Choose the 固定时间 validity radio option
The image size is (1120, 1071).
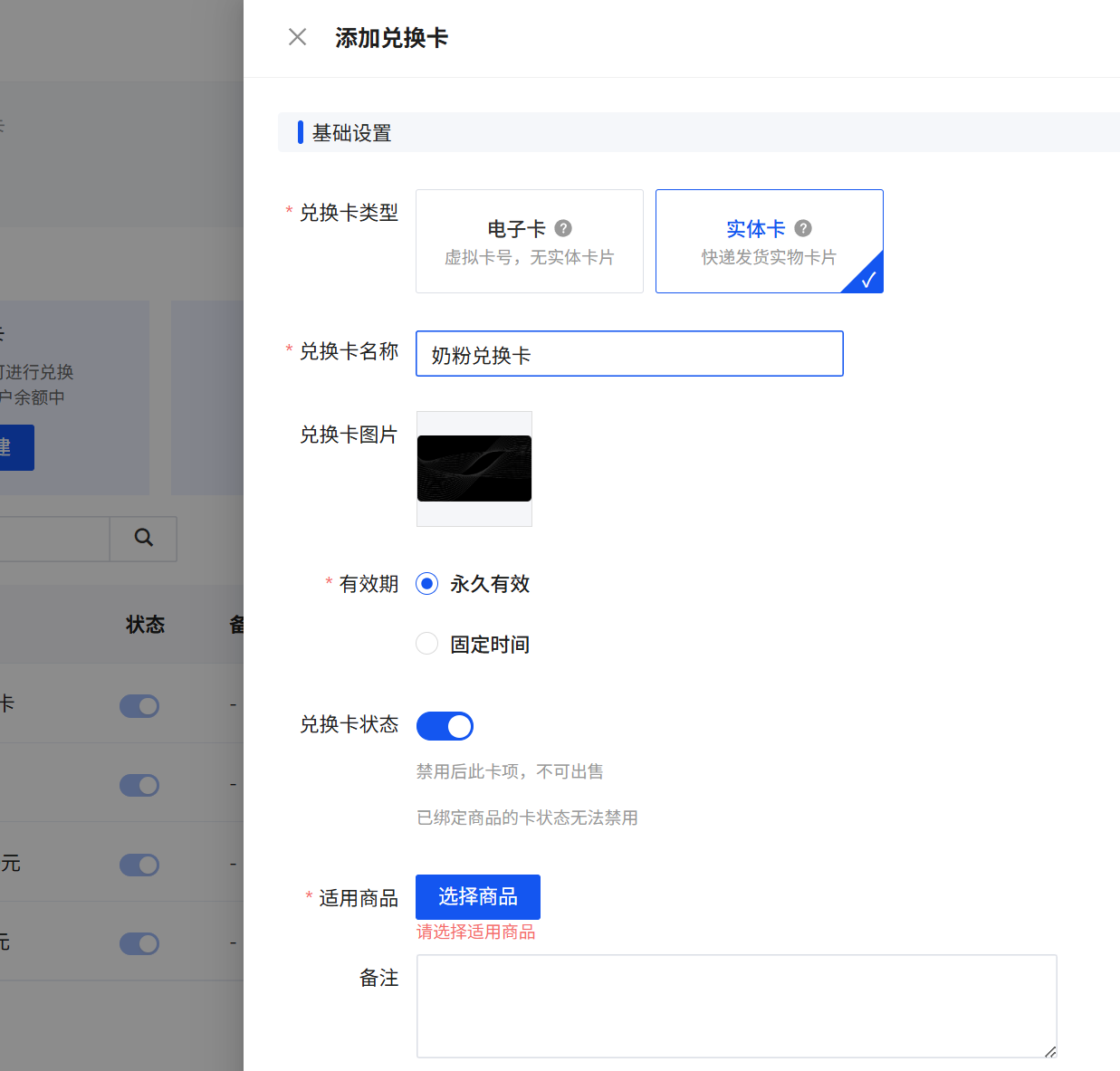click(x=427, y=644)
